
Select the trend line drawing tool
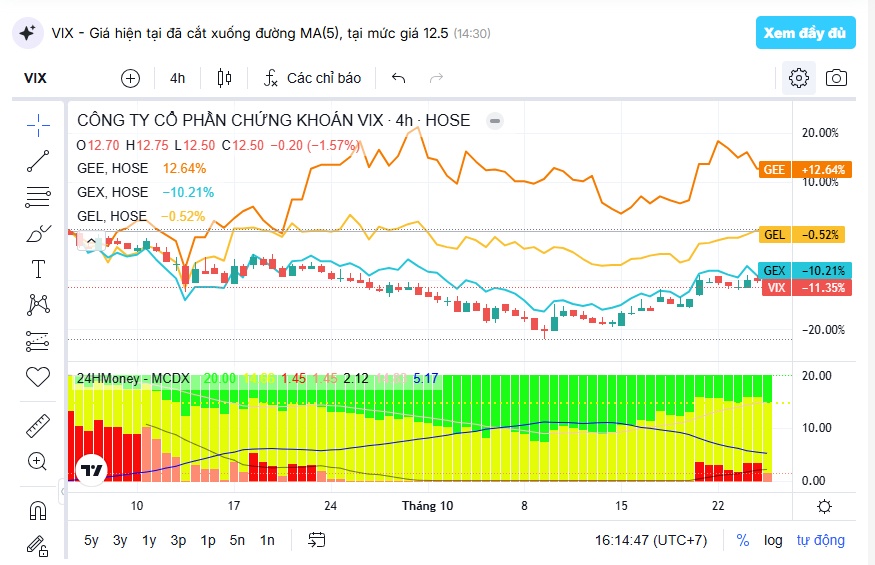pos(38,161)
